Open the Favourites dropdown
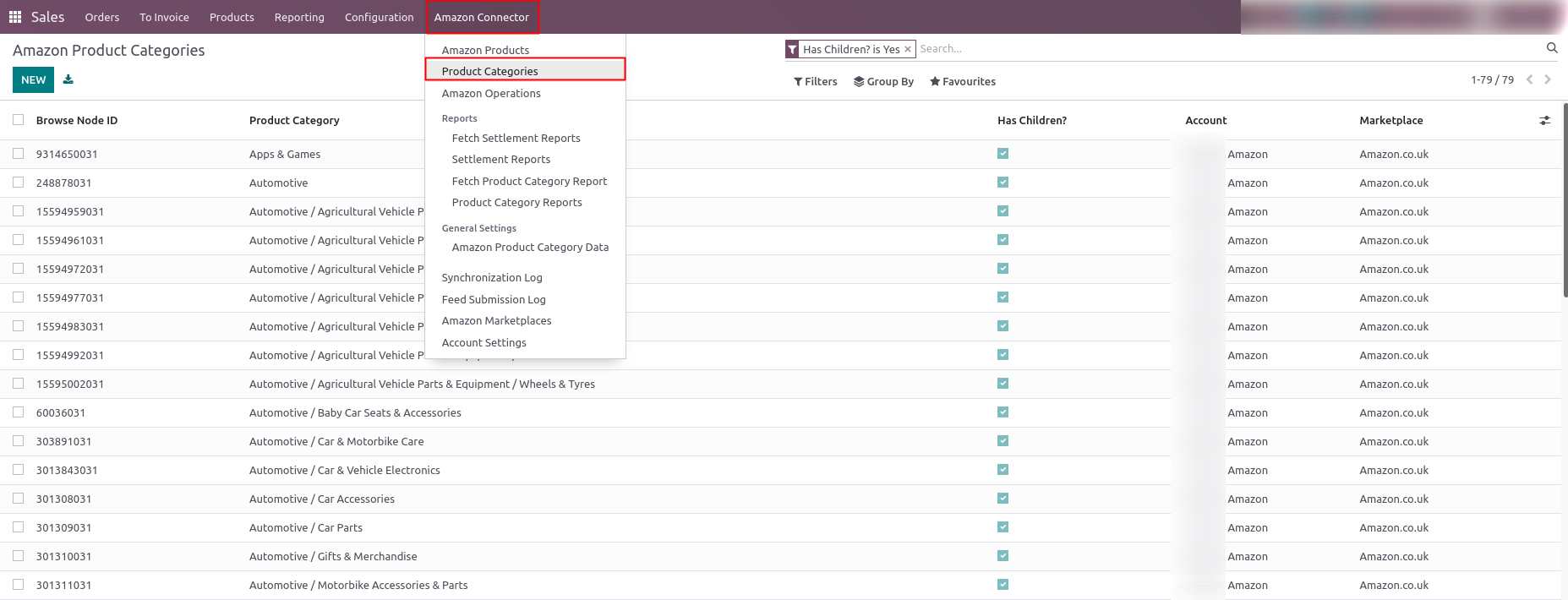Viewport: 1568px width, 600px height. (963, 81)
